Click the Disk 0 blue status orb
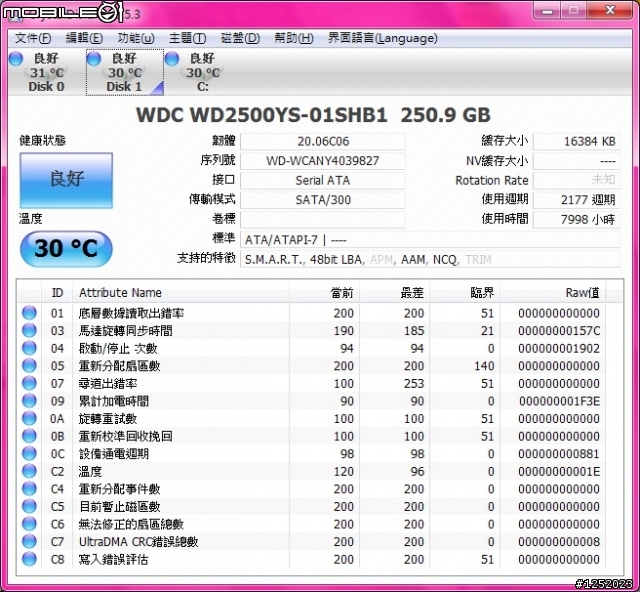Image resolution: width=640 pixels, height=592 pixels. [x=16, y=59]
